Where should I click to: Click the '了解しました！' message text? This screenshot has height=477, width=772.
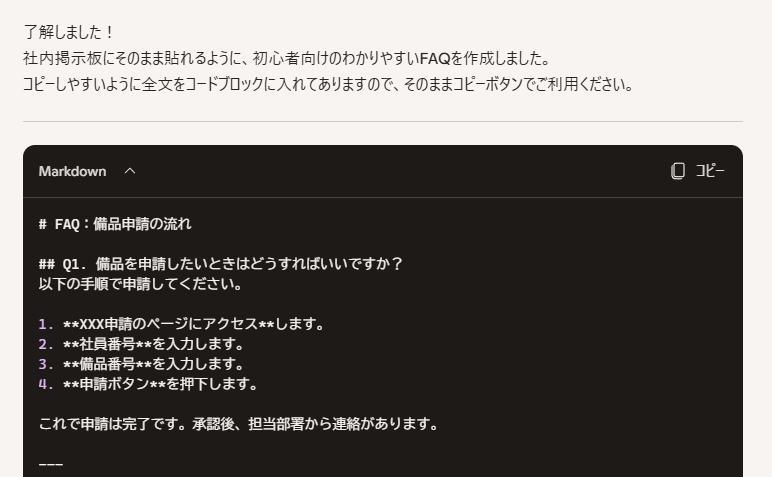coord(68,32)
